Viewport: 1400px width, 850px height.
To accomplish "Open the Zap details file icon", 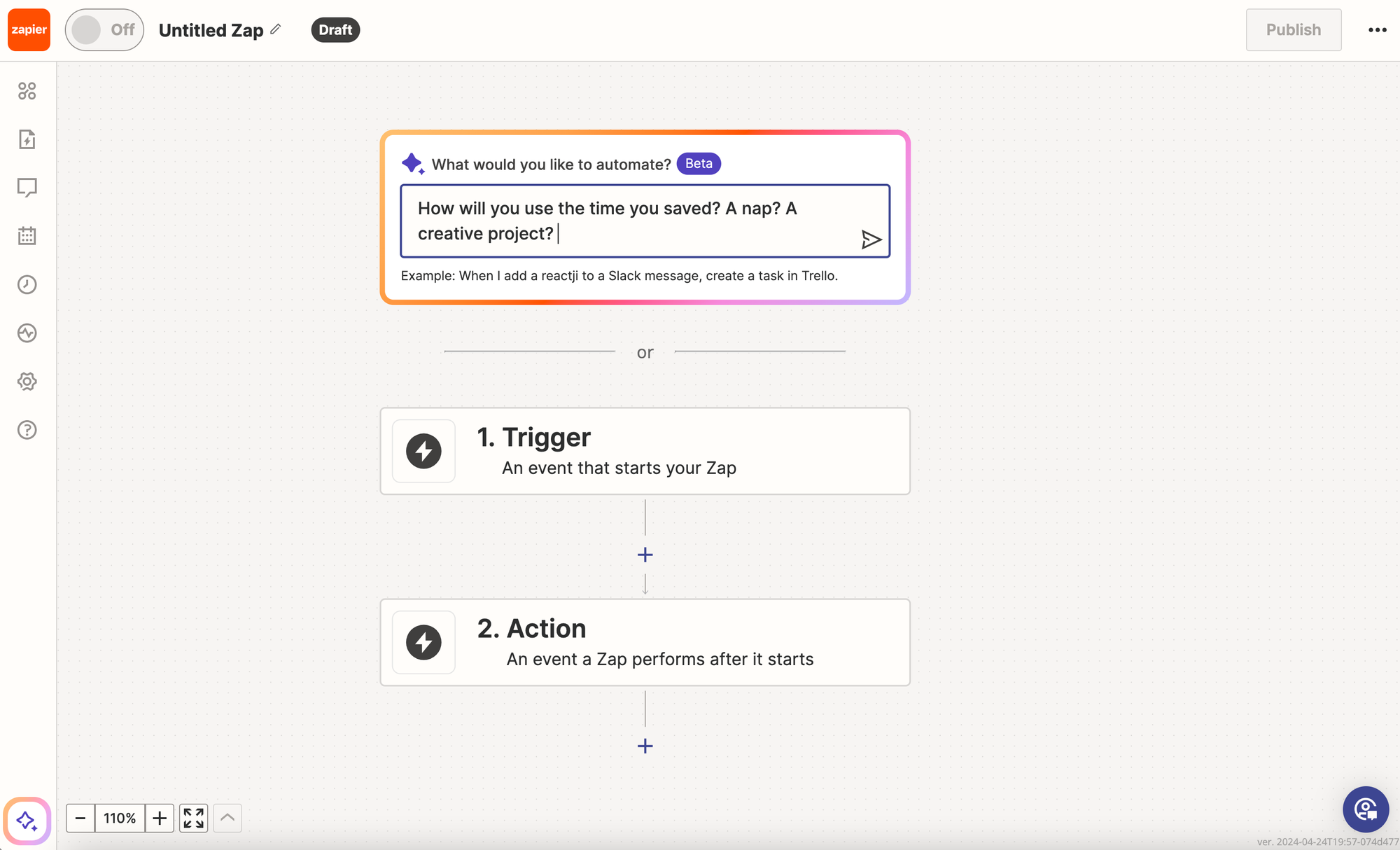I will 27,139.
